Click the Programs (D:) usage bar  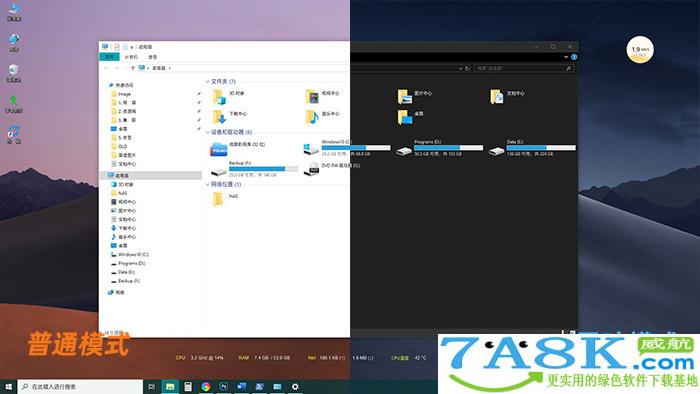(449, 148)
